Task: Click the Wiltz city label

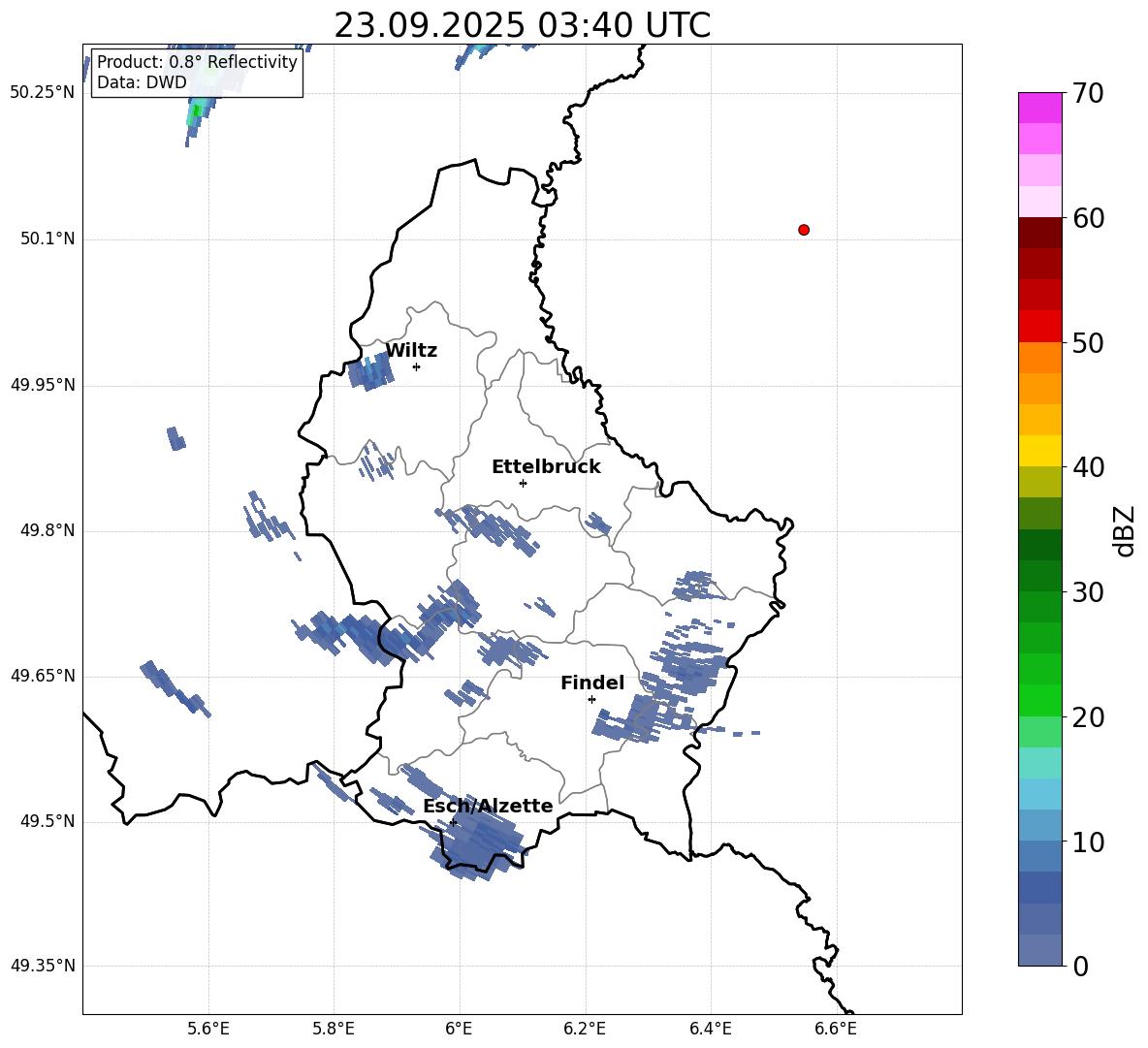Action: click(x=411, y=351)
